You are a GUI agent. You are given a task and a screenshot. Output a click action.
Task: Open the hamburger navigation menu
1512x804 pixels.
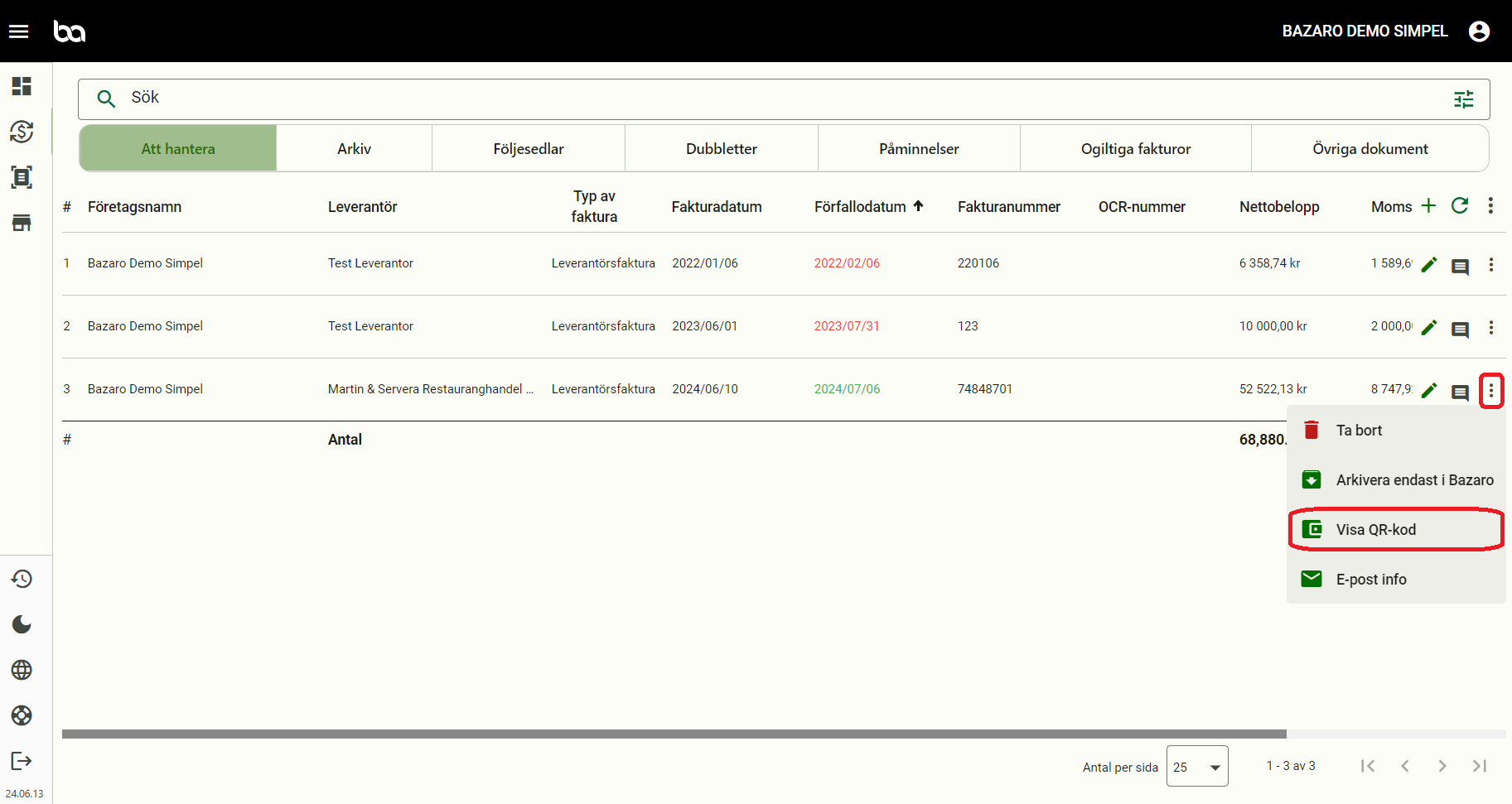coord(18,31)
